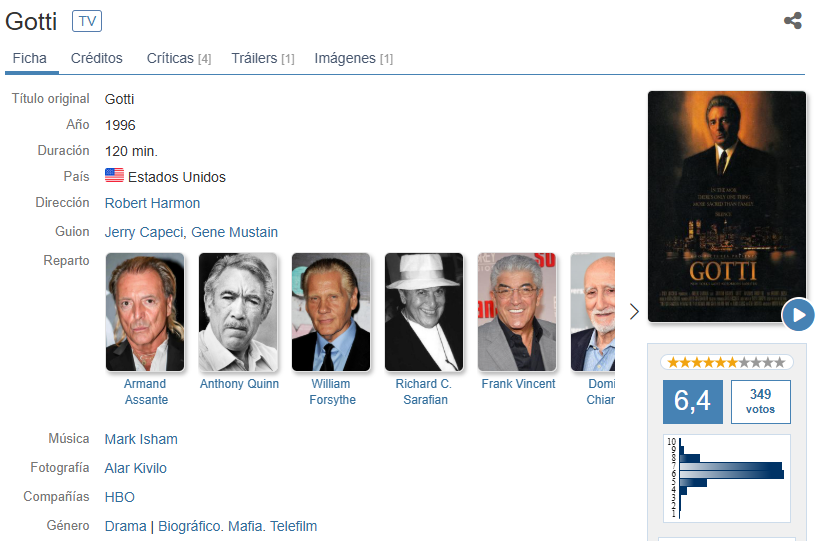Click the United States flag icon
The width and height of the screenshot is (820, 541).
(x=115, y=175)
